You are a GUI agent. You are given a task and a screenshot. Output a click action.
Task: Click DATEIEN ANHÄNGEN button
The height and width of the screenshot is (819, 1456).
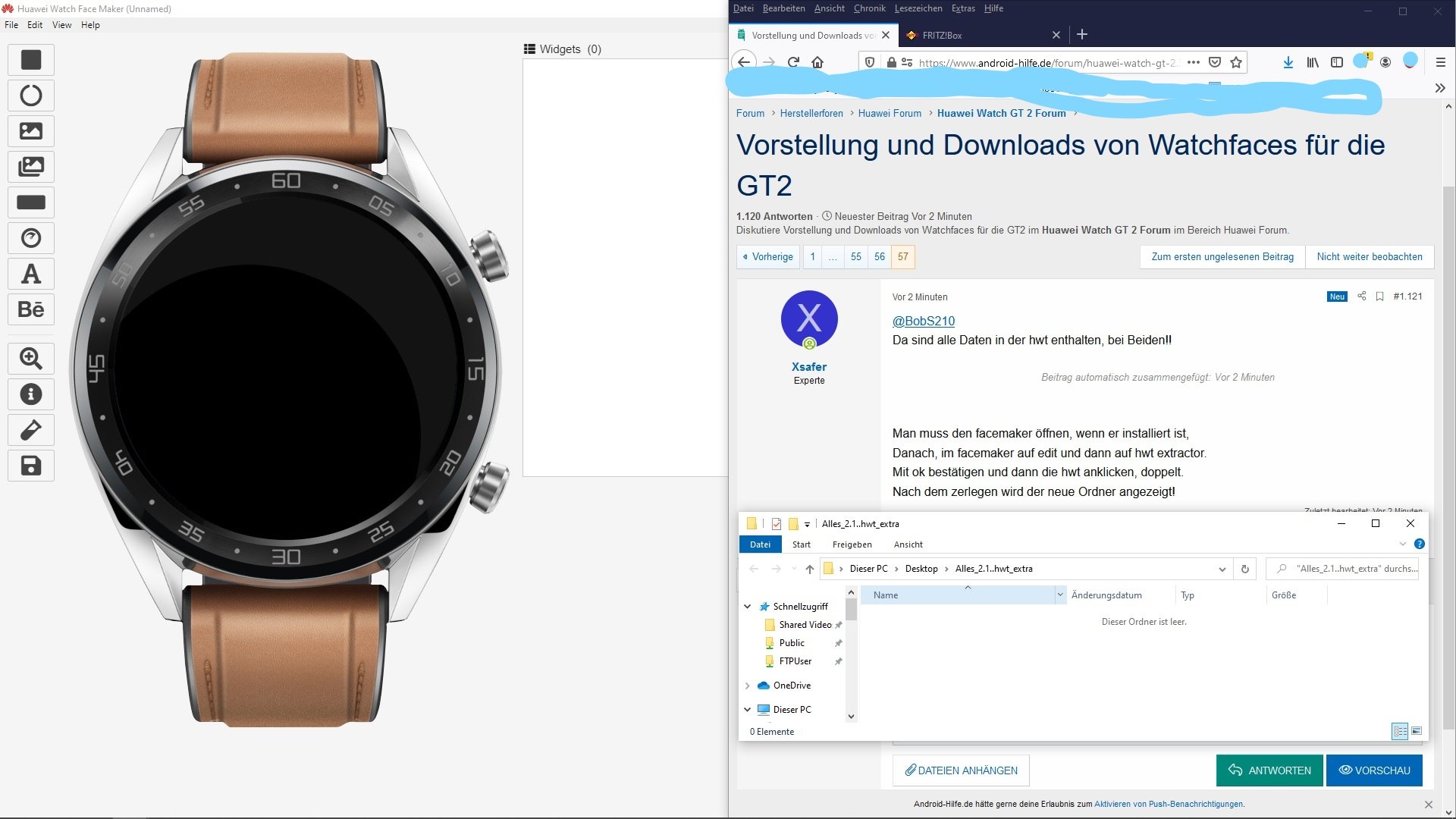(961, 770)
